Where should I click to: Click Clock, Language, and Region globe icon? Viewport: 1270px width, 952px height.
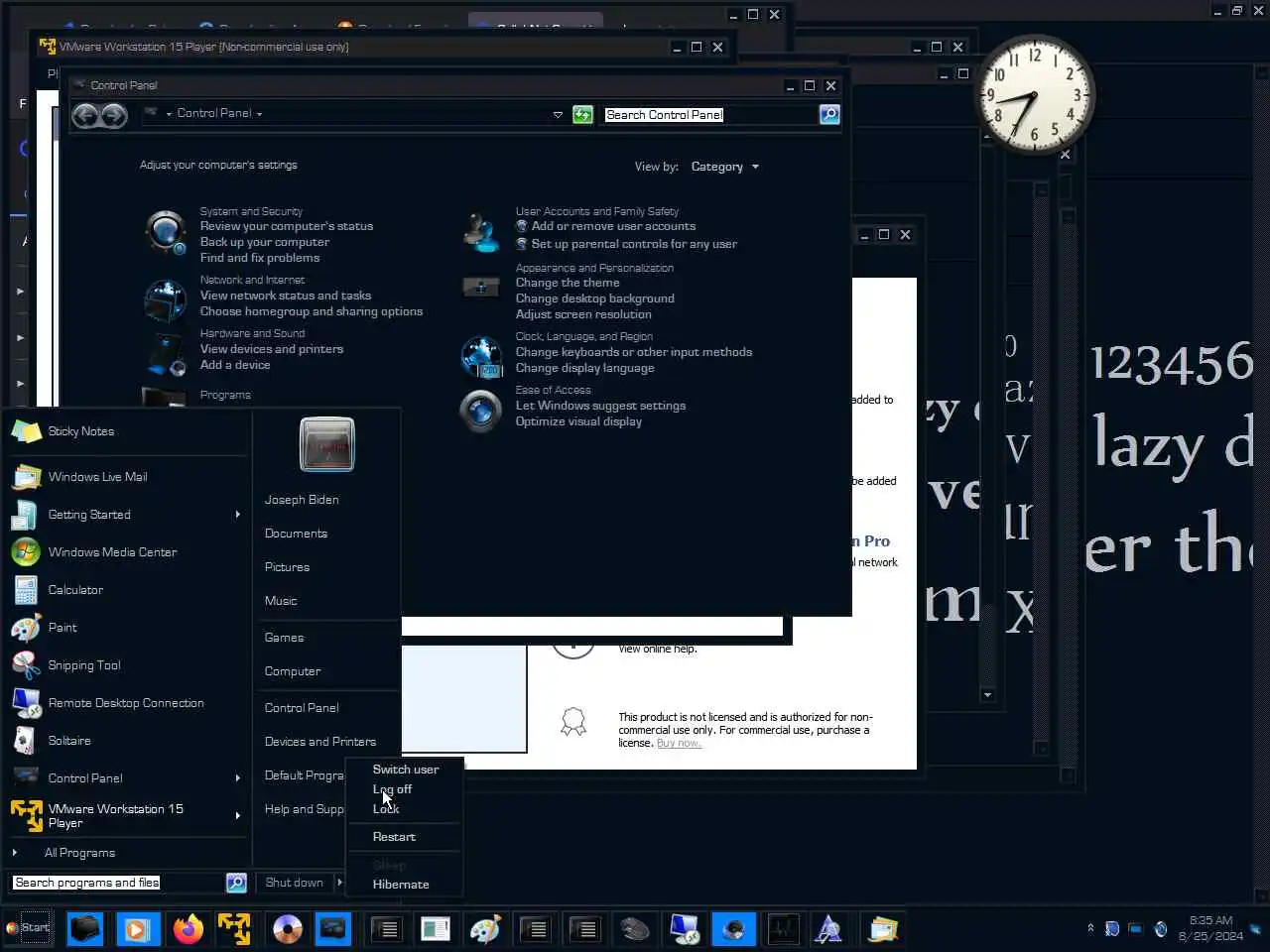(x=481, y=357)
